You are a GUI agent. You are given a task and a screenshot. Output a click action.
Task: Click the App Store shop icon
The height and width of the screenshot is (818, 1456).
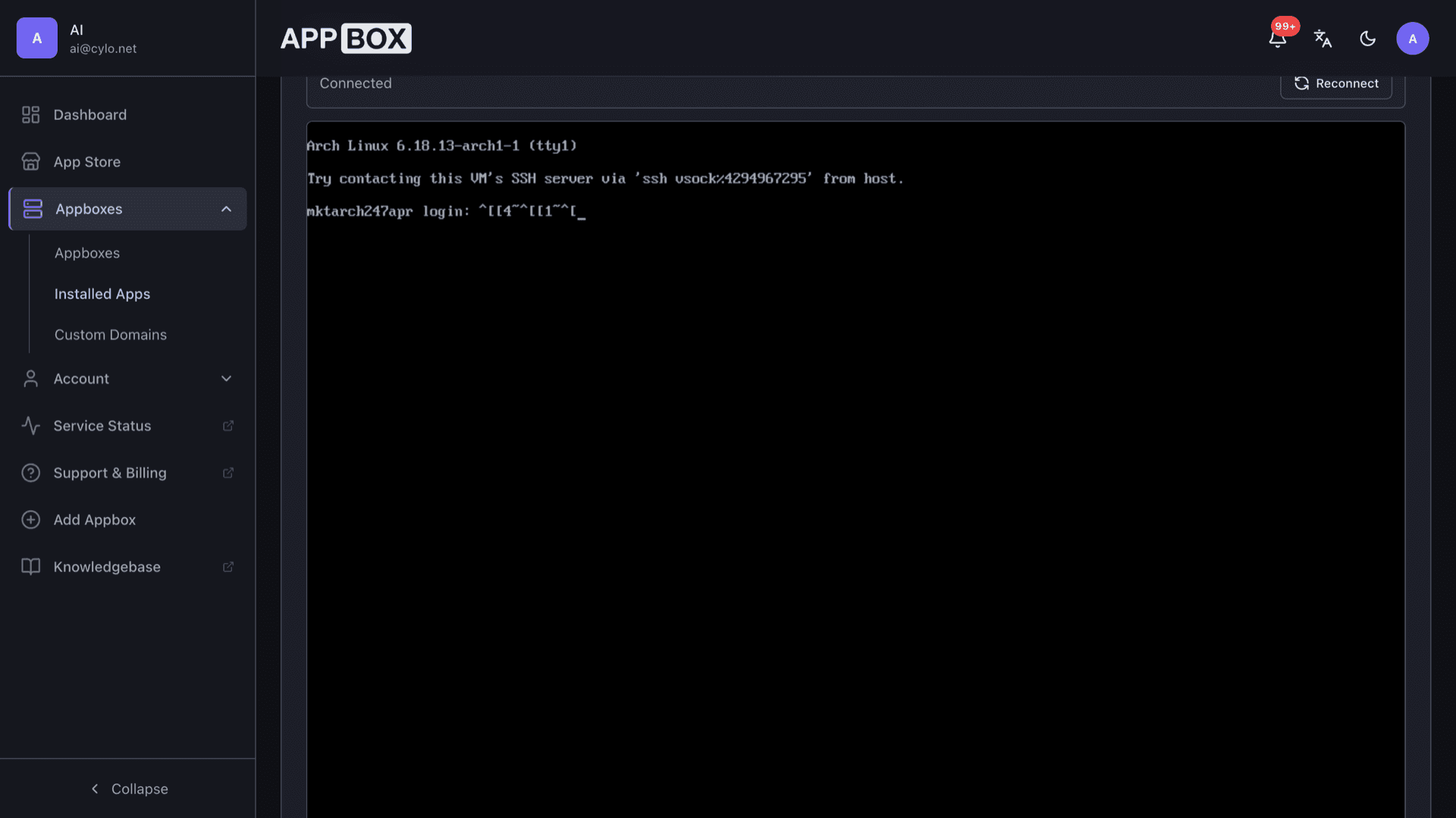pos(30,161)
